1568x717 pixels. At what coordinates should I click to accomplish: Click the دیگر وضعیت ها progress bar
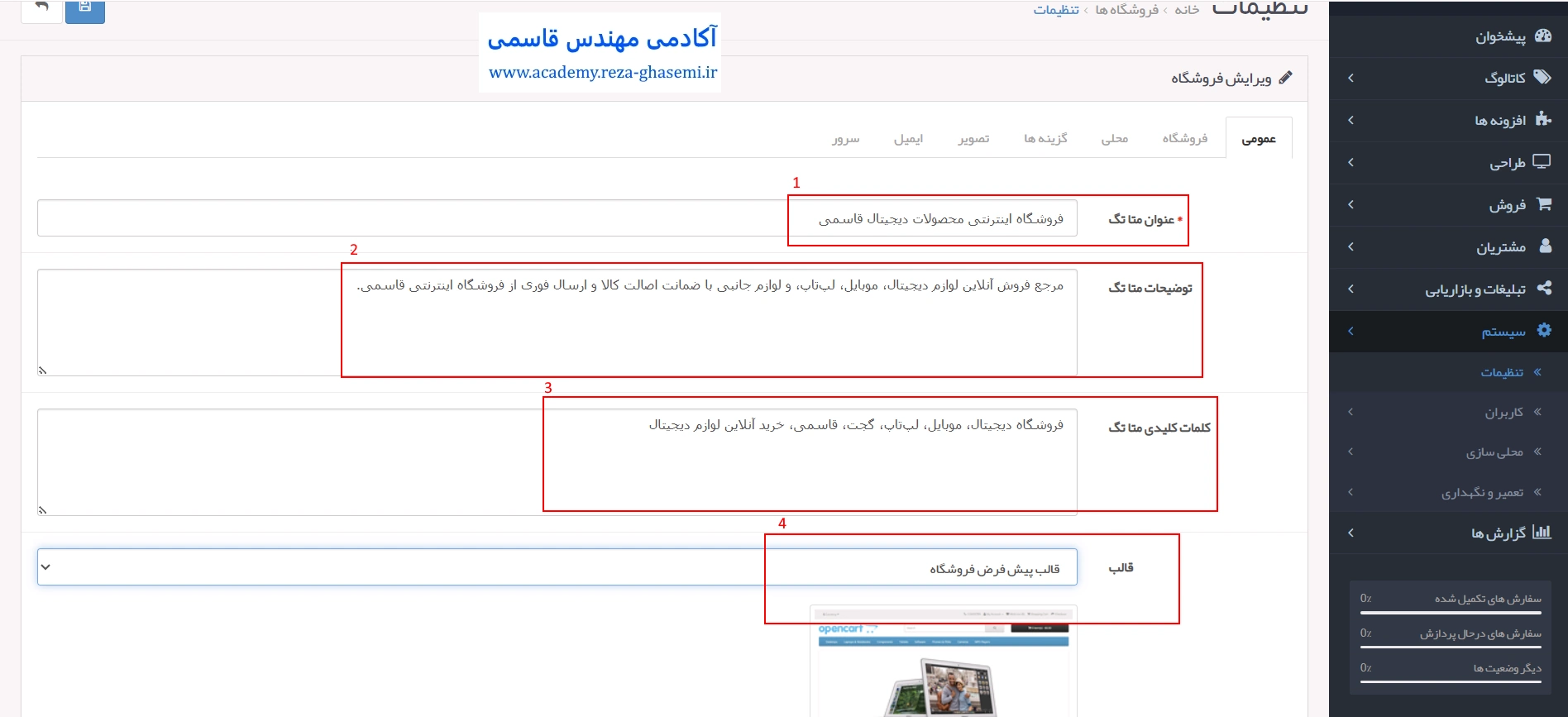(x=1451, y=682)
